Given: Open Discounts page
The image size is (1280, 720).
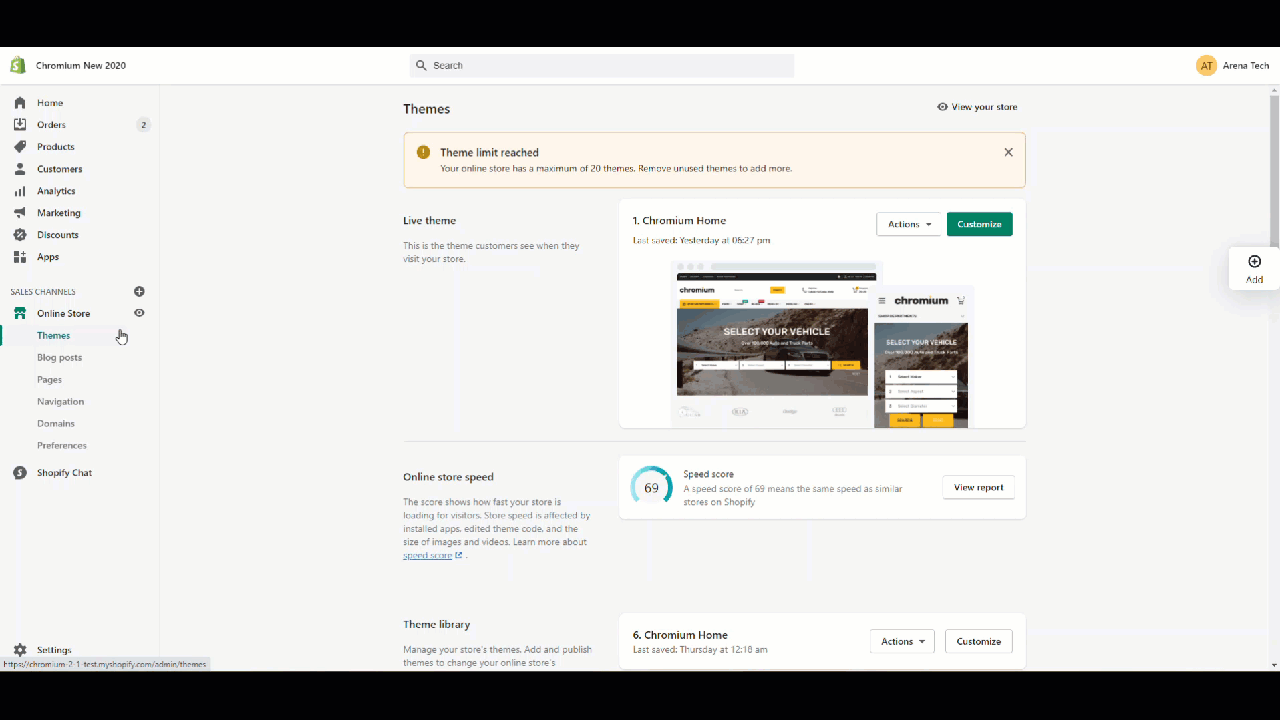Looking at the screenshot, I should coord(58,235).
